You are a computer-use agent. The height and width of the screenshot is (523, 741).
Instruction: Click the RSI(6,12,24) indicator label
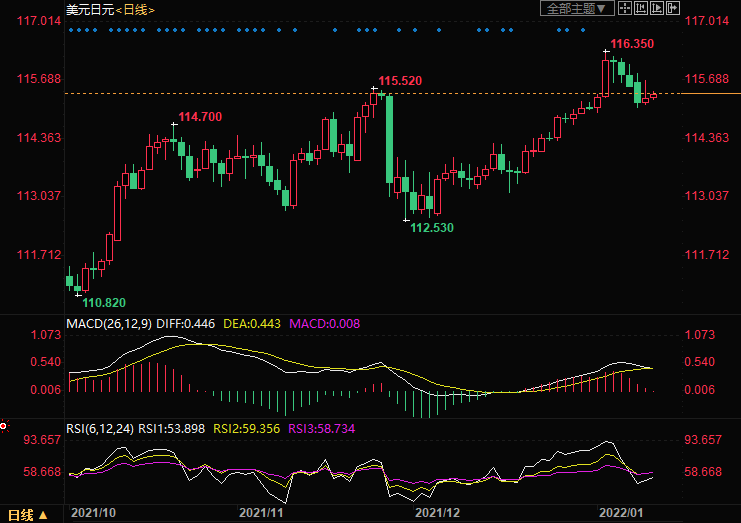99,428
